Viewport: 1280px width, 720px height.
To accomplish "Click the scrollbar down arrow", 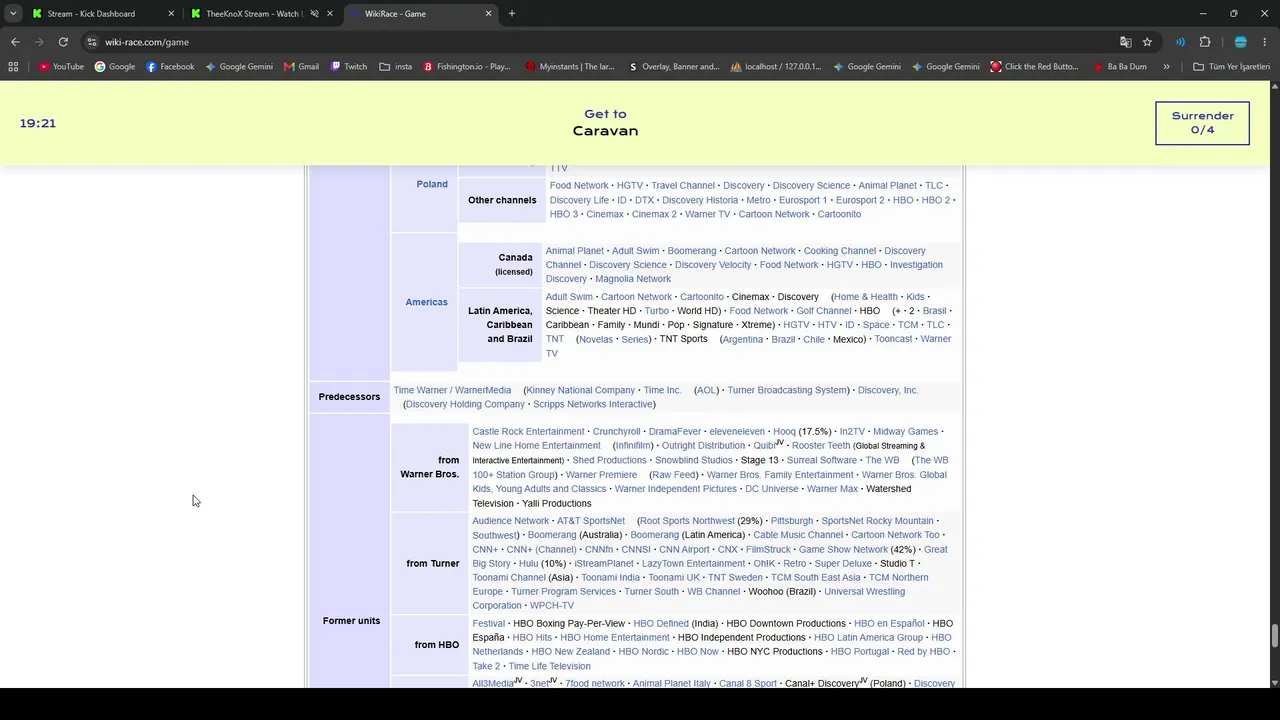I will tap(1274, 683).
